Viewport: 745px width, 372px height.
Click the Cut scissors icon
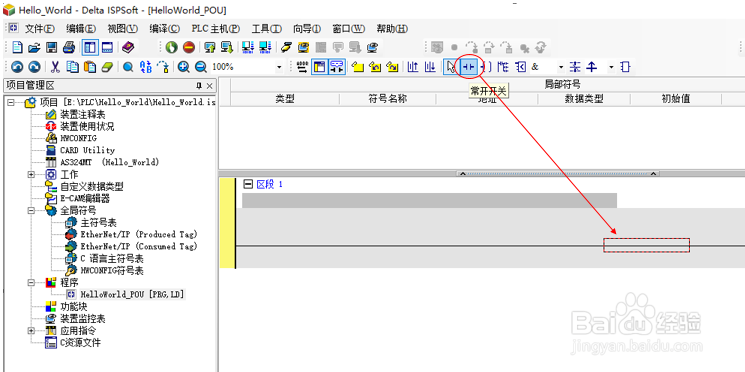pyautogui.click(x=55, y=67)
